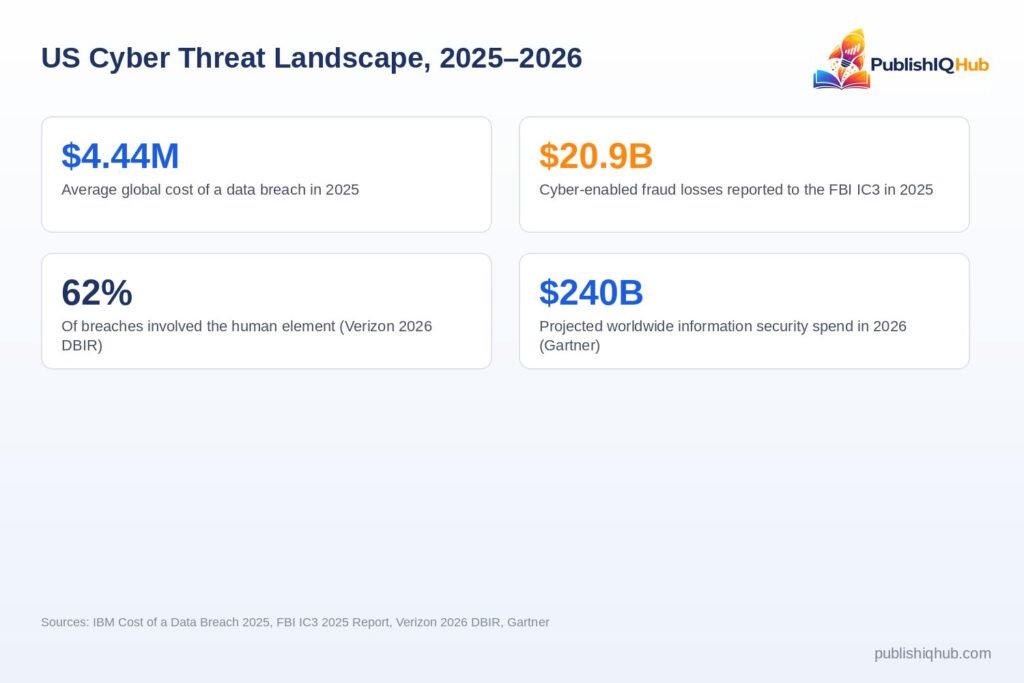Click "Of breaches involved the human element" caption
The width and height of the screenshot is (1024, 683).
247,335
